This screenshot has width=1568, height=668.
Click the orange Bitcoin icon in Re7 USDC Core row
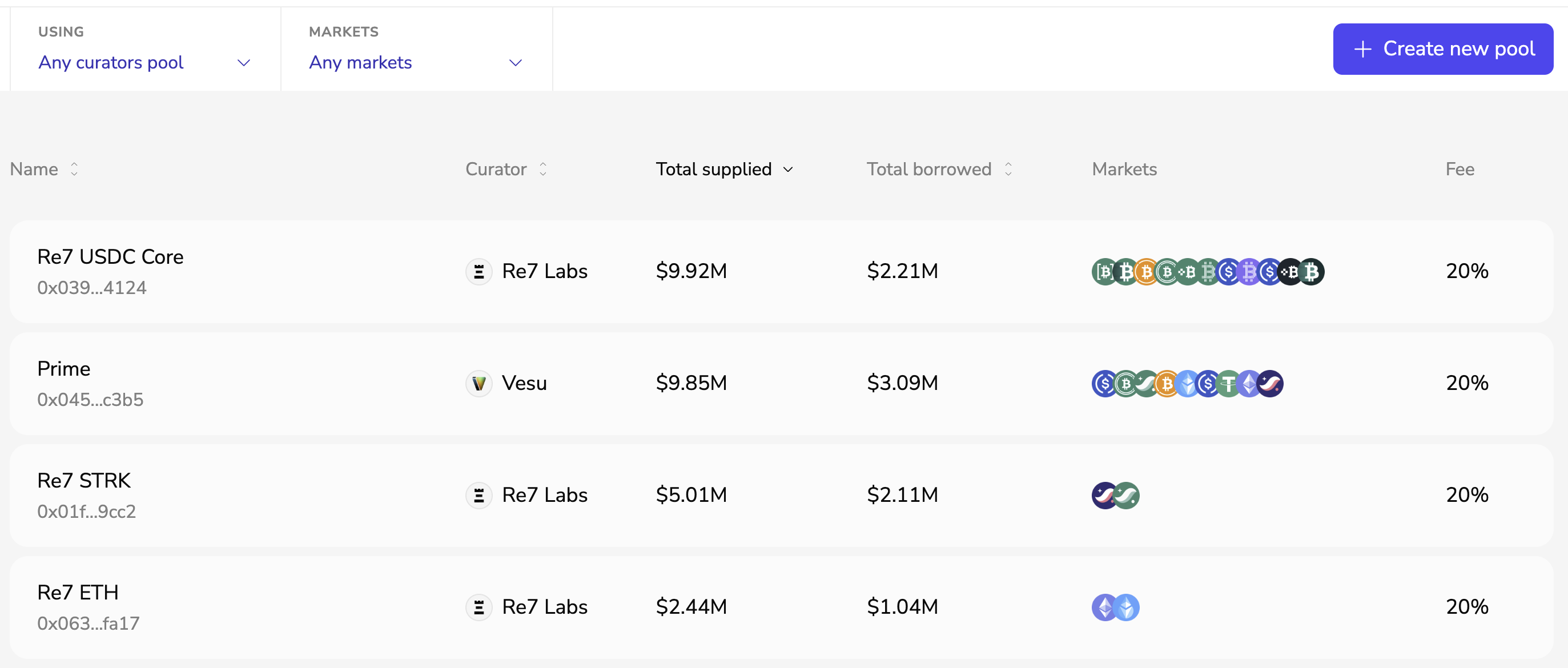pos(1147,271)
